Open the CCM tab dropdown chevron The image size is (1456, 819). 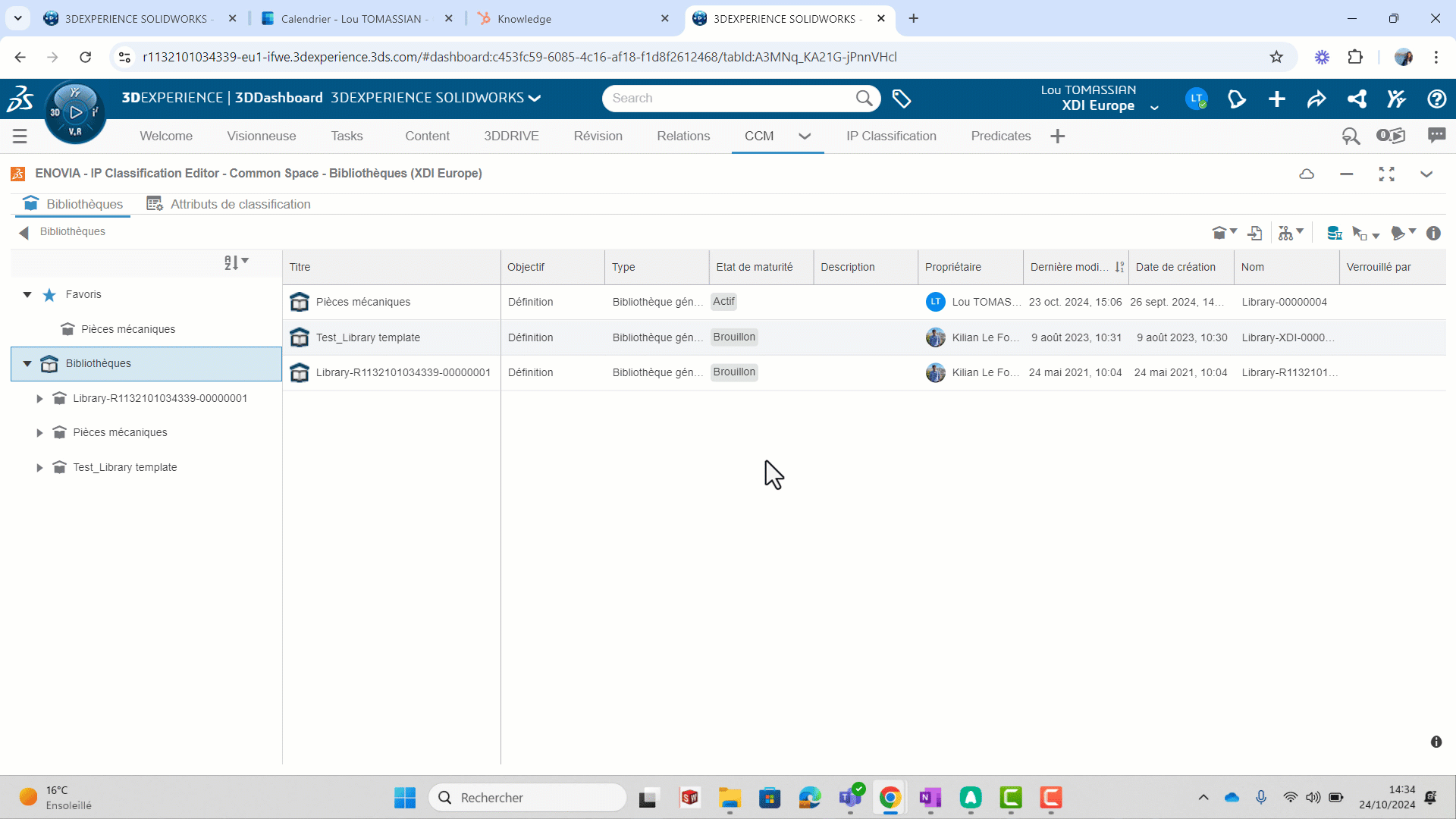[x=805, y=136]
